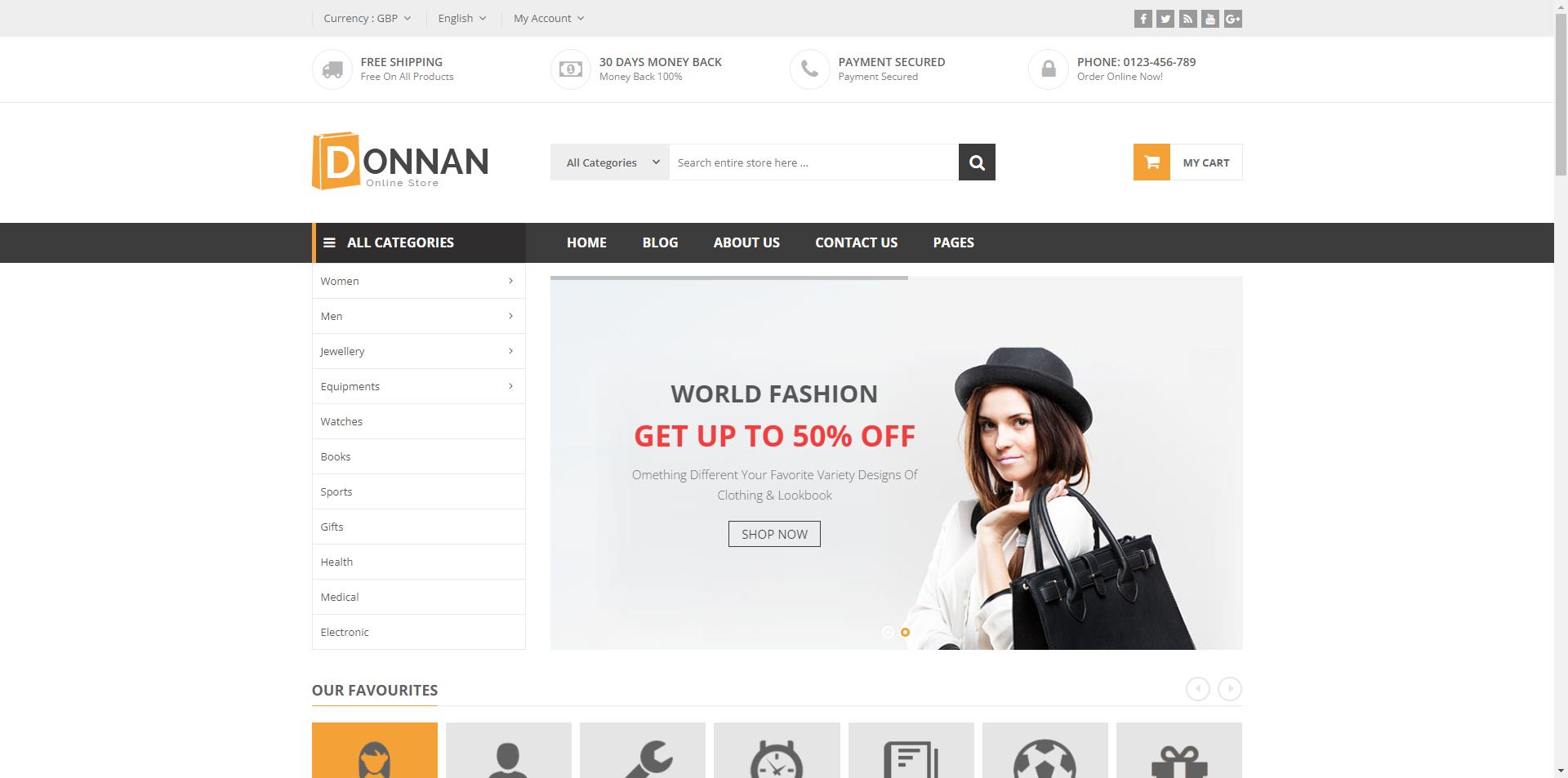Image resolution: width=1568 pixels, height=778 pixels.
Task: Open the RSS feed icon
Action: [1187, 19]
